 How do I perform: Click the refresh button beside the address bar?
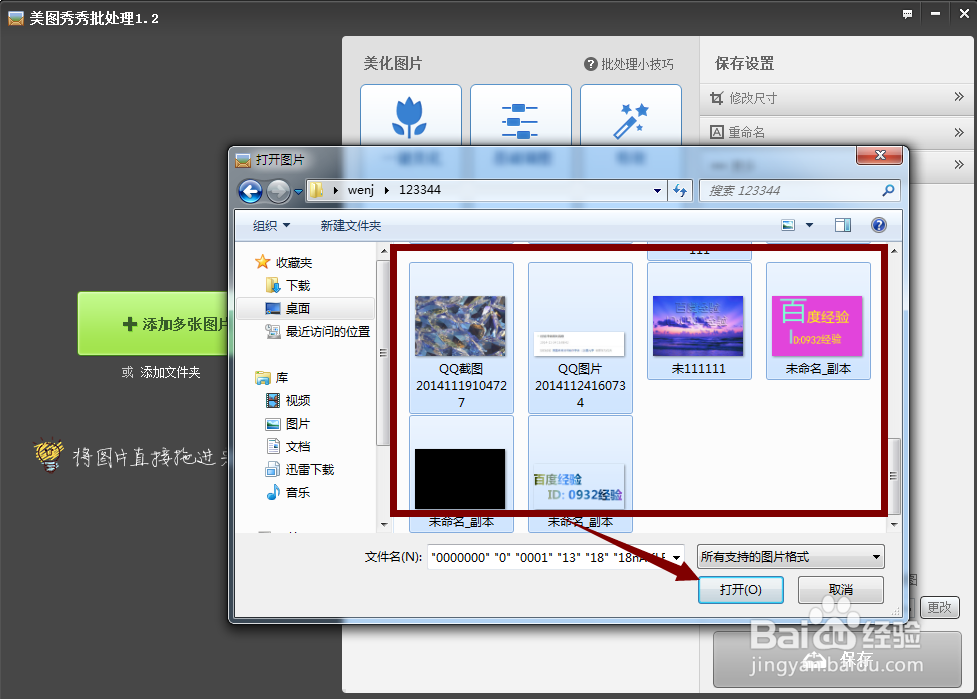[x=680, y=191]
